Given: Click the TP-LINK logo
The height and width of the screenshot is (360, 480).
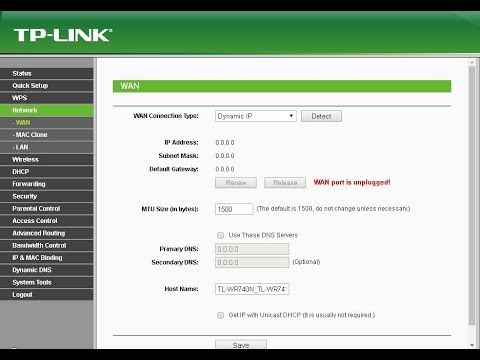Looking at the screenshot, I should point(63,35).
